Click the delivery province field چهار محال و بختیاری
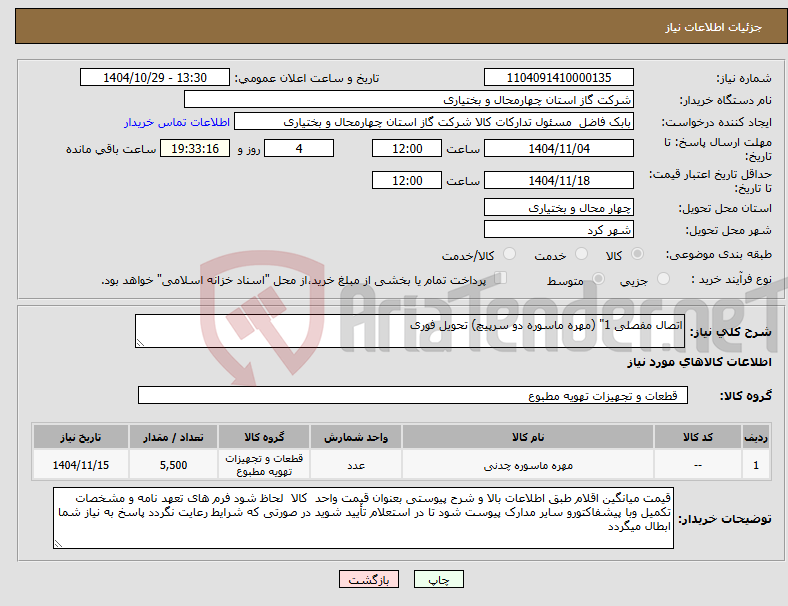The width and height of the screenshot is (788, 606). pyautogui.click(x=558, y=208)
